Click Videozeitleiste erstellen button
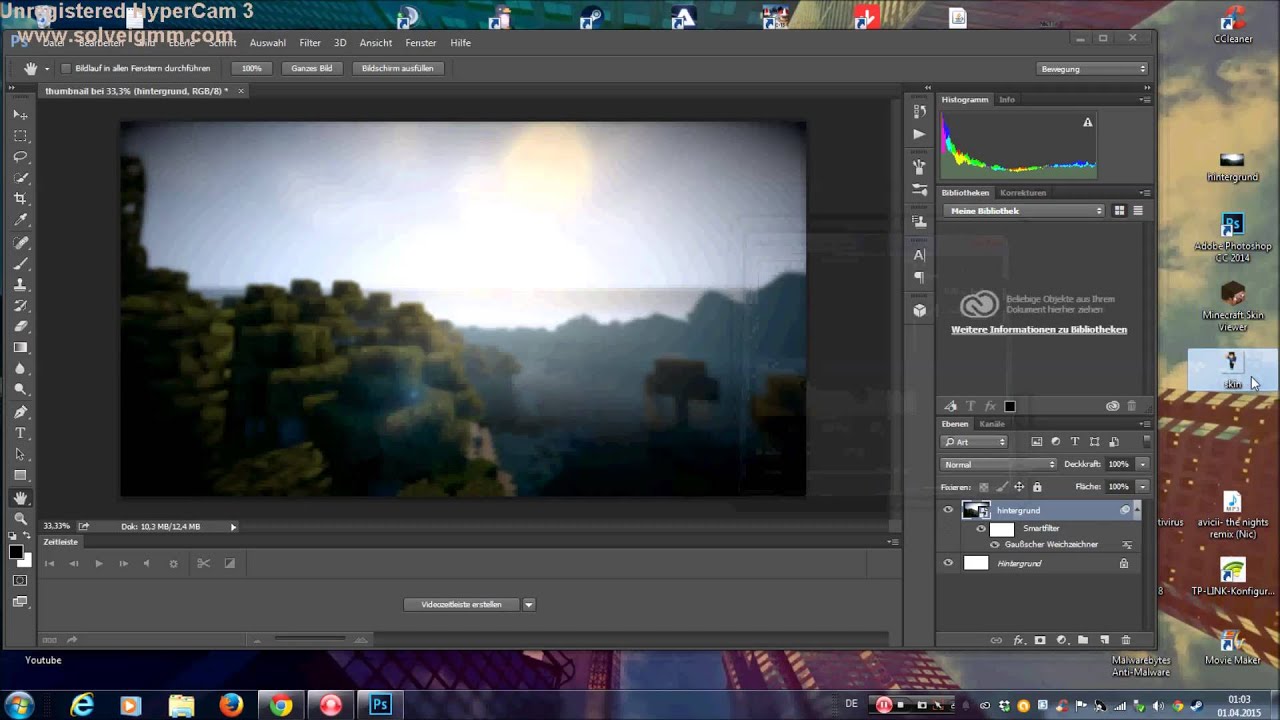This screenshot has width=1280, height=720. [x=462, y=604]
